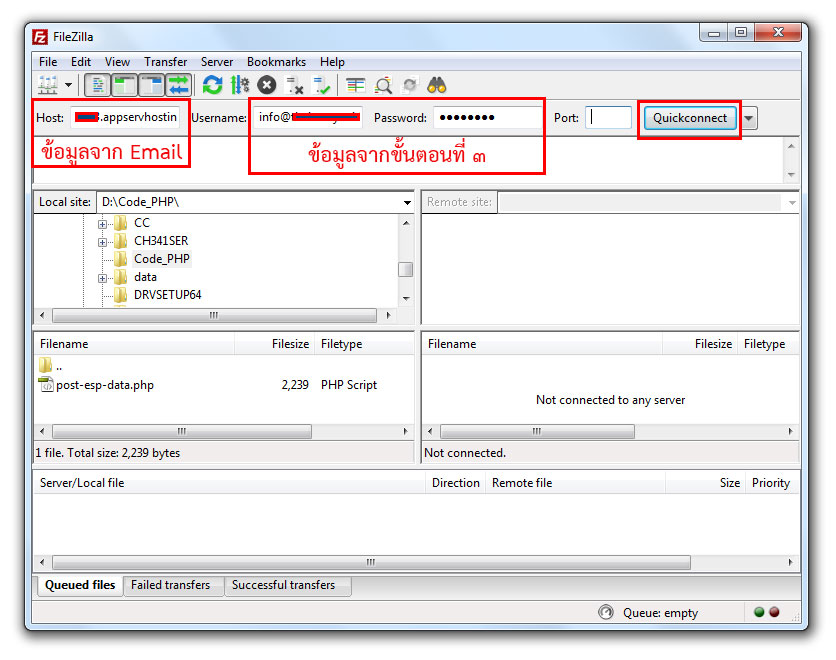Click the Direction column header

pyautogui.click(x=455, y=483)
